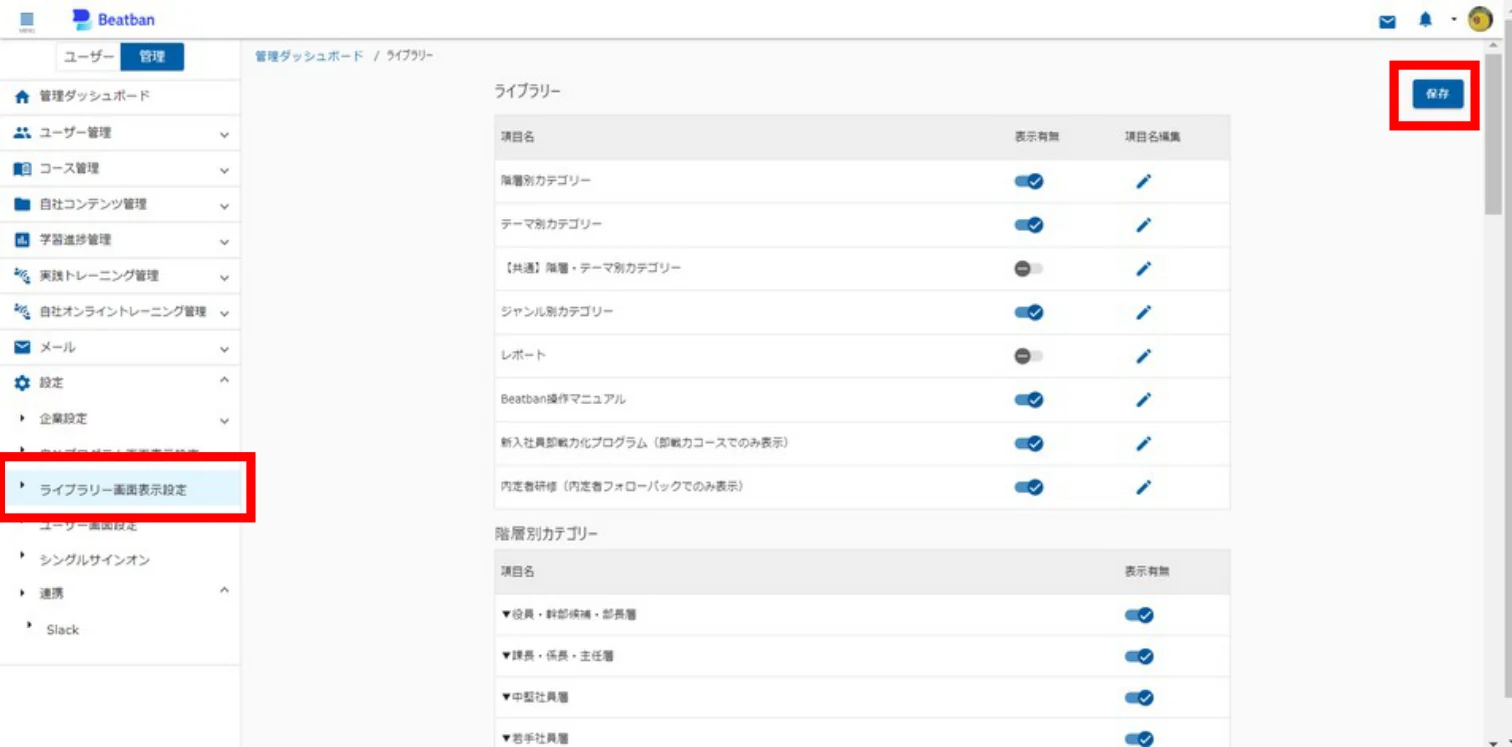
Task: Collapse the 連携 section
Action: [224, 592]
